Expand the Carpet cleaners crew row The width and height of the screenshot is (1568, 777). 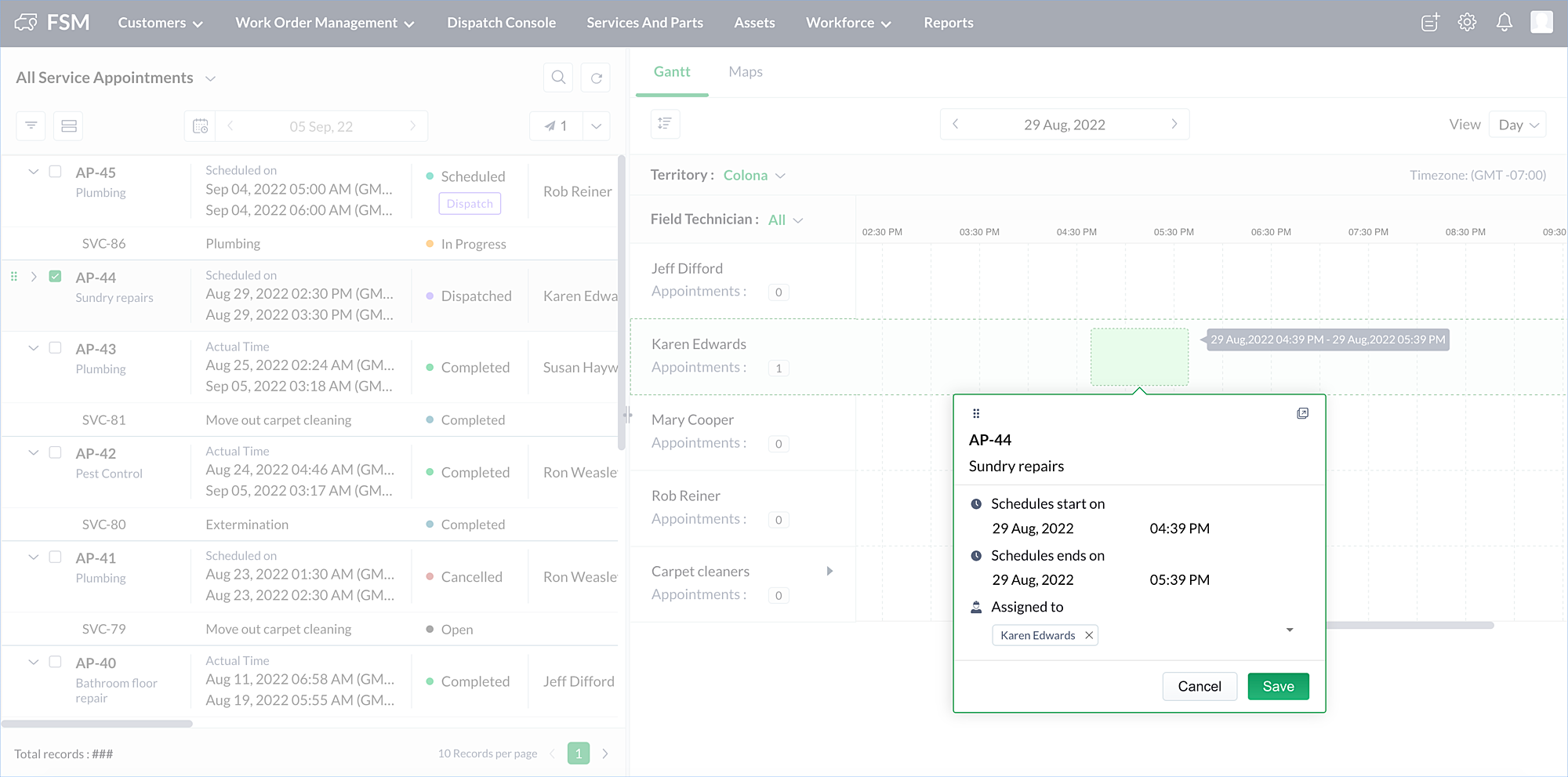point(829,571)
